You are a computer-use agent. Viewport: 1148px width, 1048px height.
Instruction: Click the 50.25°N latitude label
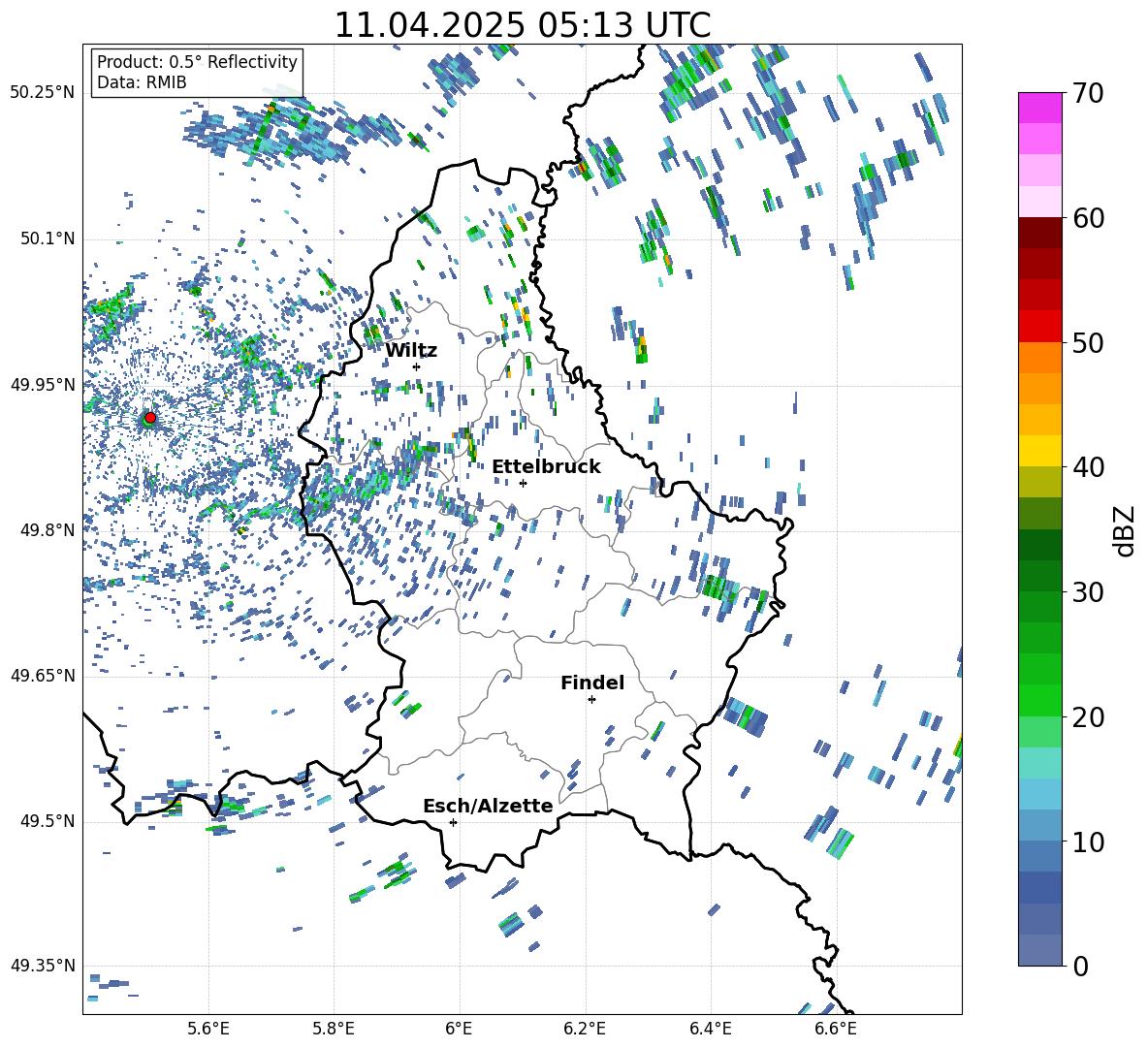43,93
